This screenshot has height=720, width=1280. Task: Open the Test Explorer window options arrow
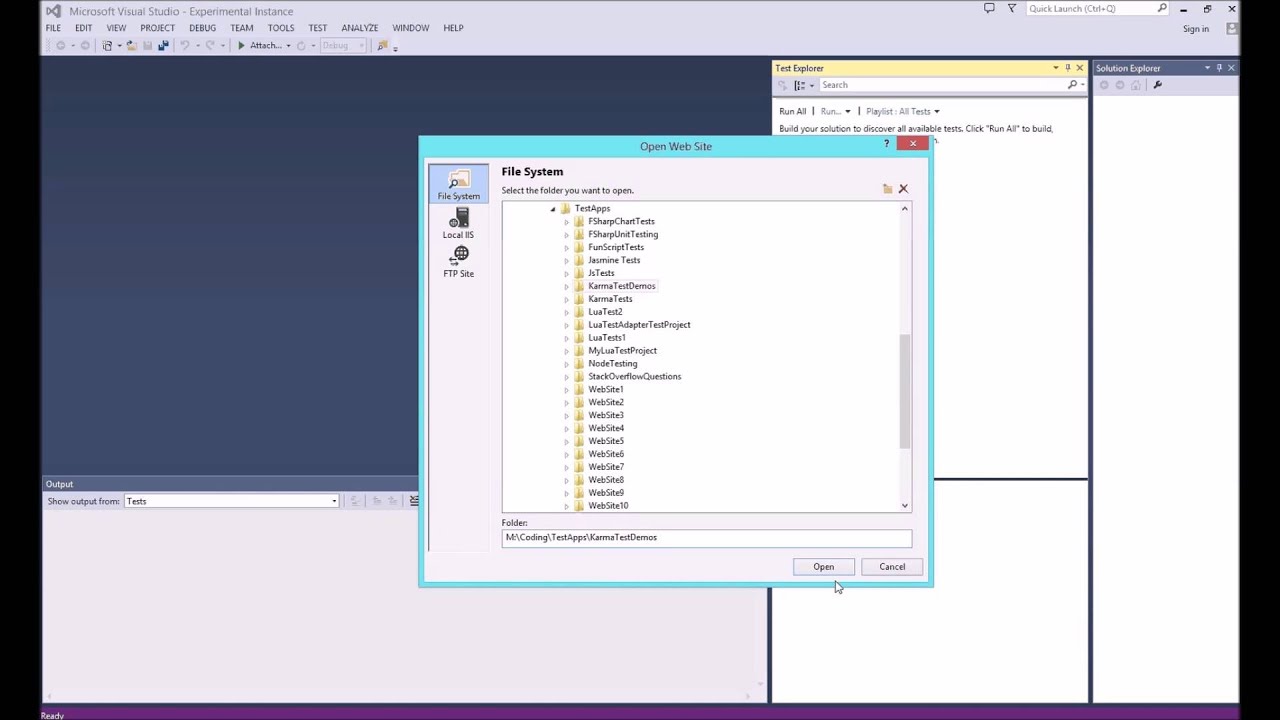pos(1055,68)
